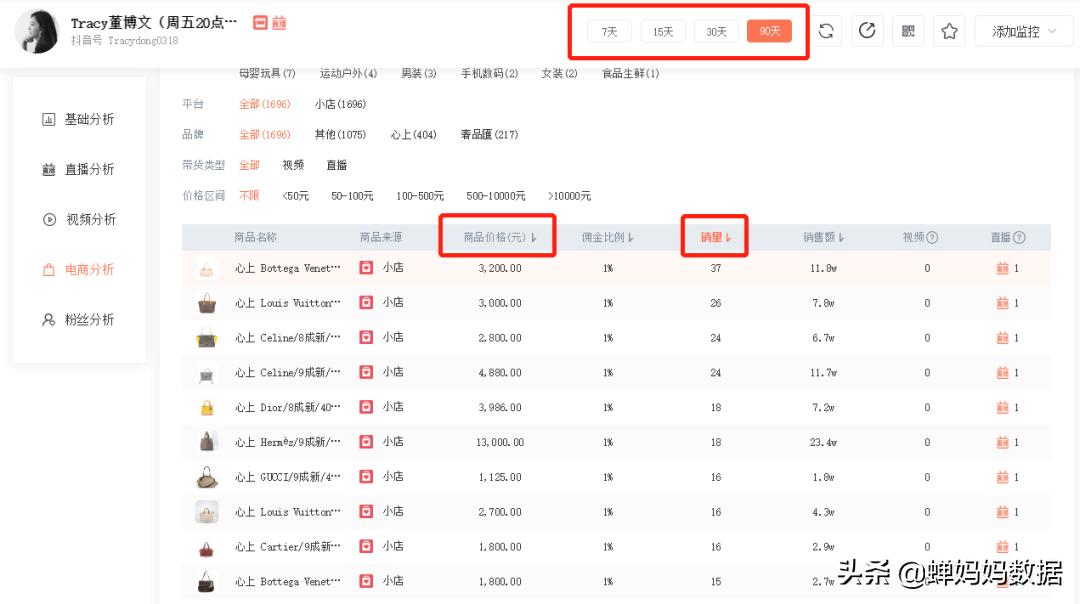Open 添加监控 dropdown

(1024, 31)
